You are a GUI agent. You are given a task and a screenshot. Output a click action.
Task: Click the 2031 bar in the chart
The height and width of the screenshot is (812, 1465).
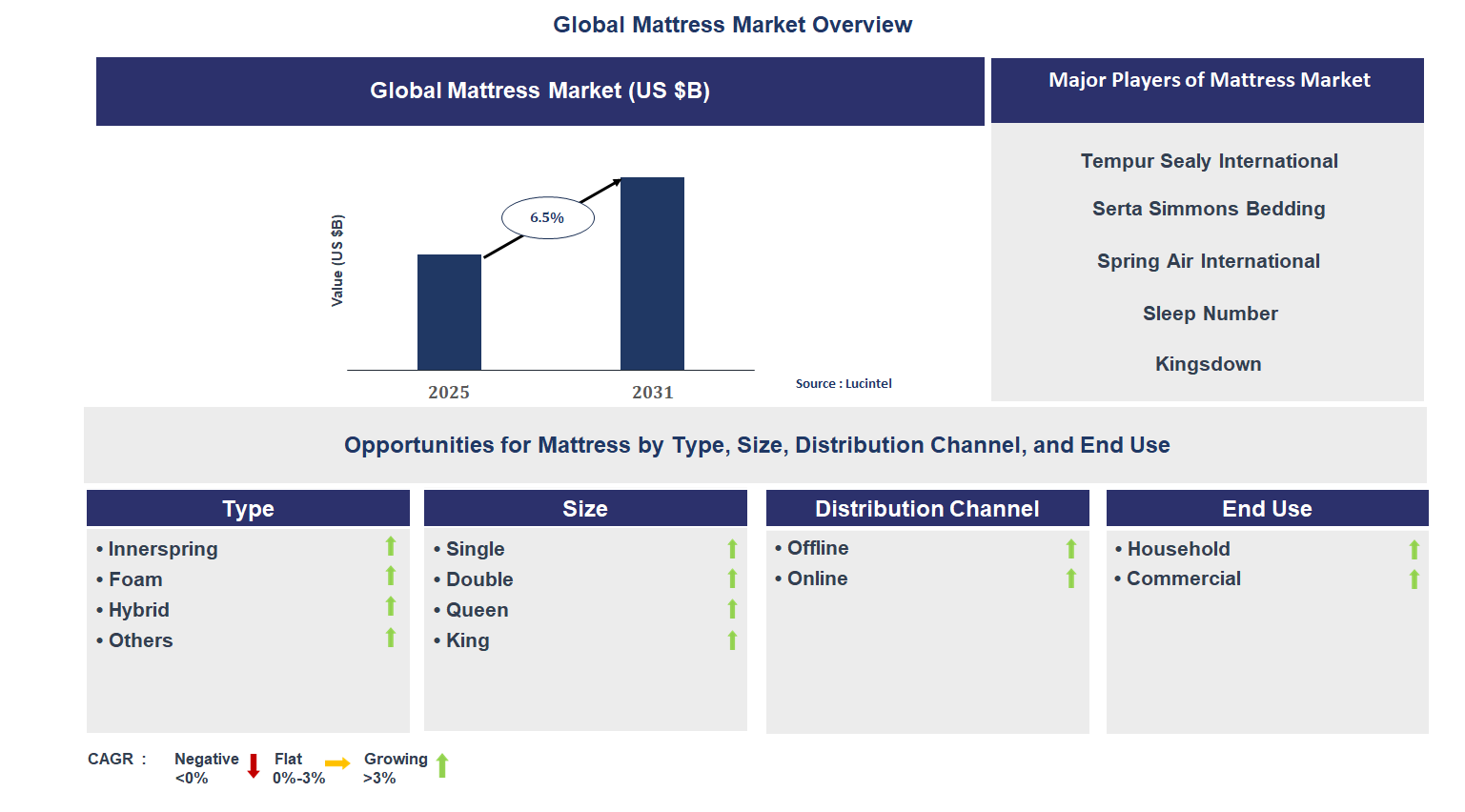pyautogui.click(x=652, y=272)
